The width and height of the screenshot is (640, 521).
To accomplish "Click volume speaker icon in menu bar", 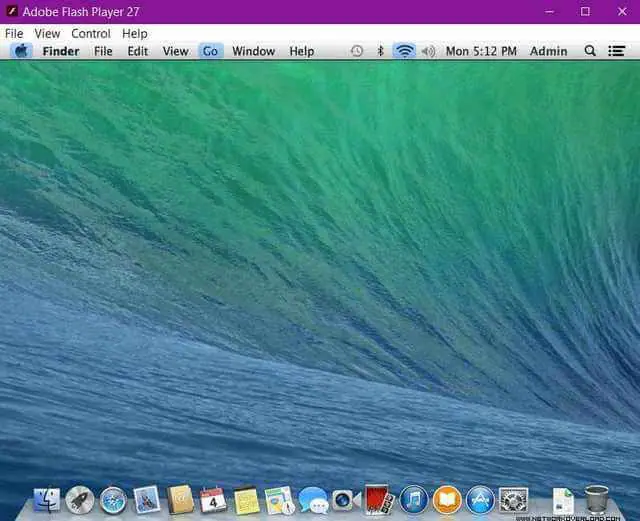I will 429,51.
